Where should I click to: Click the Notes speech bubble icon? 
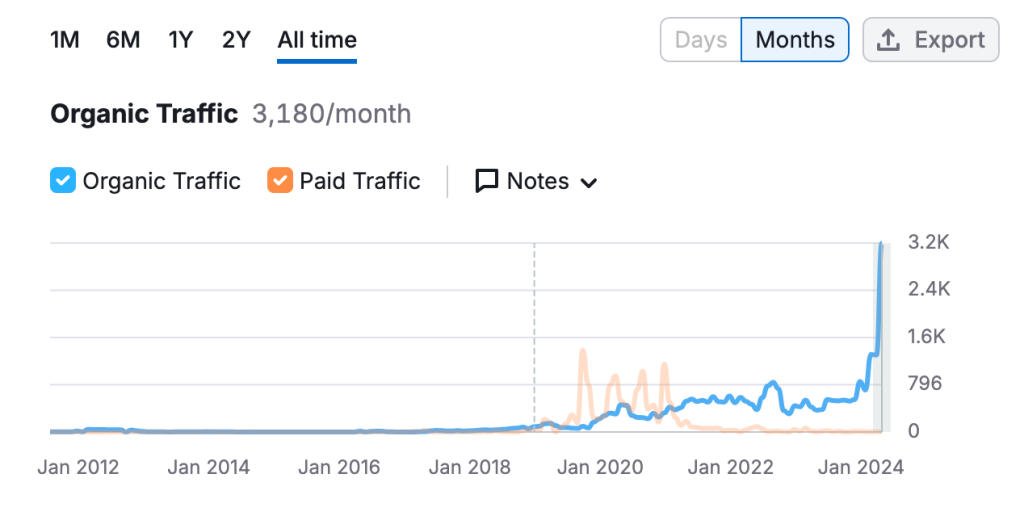[487, 181]
